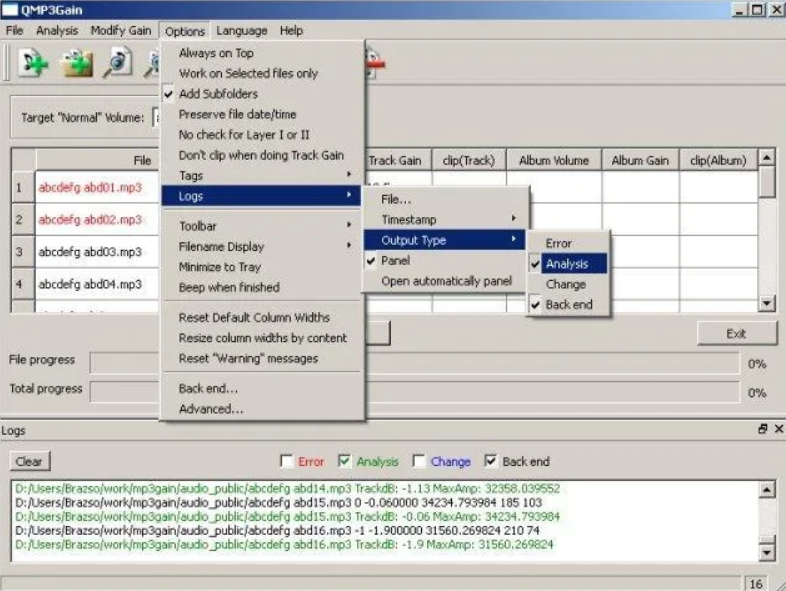
Task: Click Logs text scrollbar up arrow
Action: (x=767, y=489)
